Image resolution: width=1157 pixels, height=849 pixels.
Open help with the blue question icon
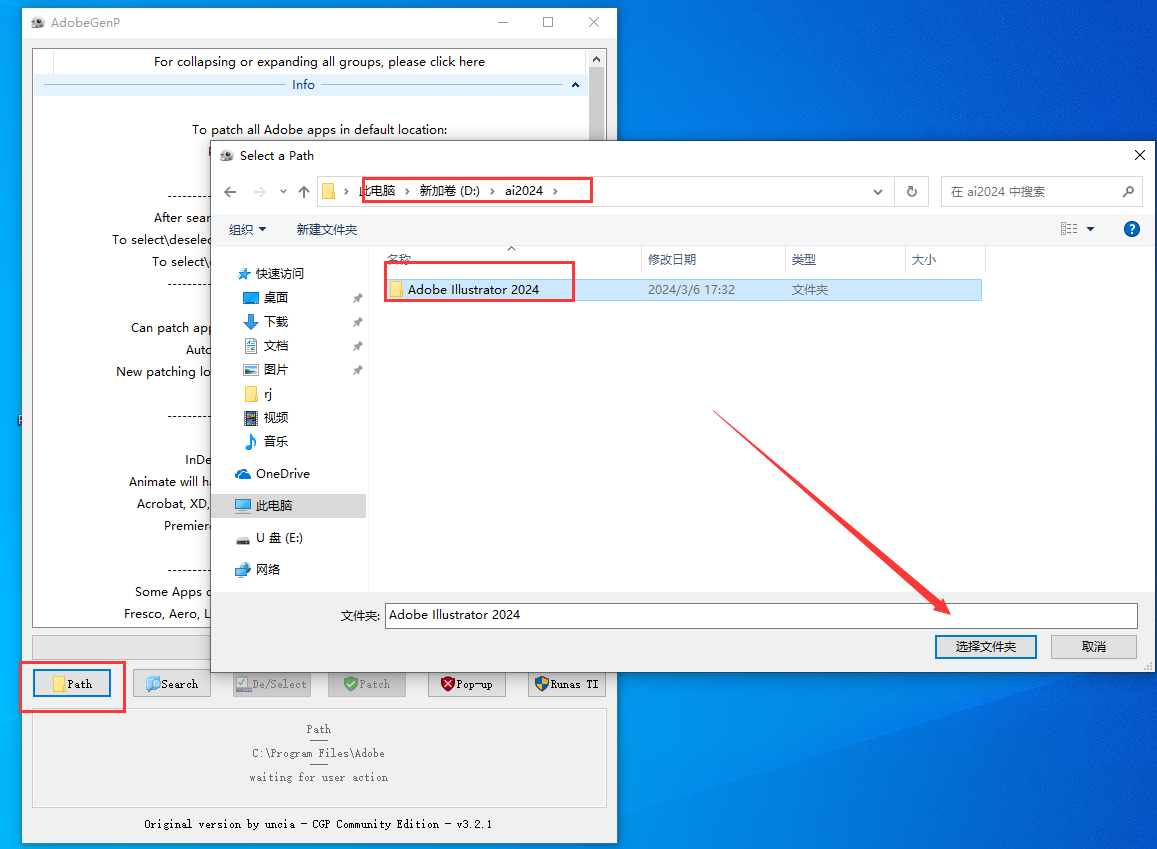pyautogui.click(x=1131, y=229)
